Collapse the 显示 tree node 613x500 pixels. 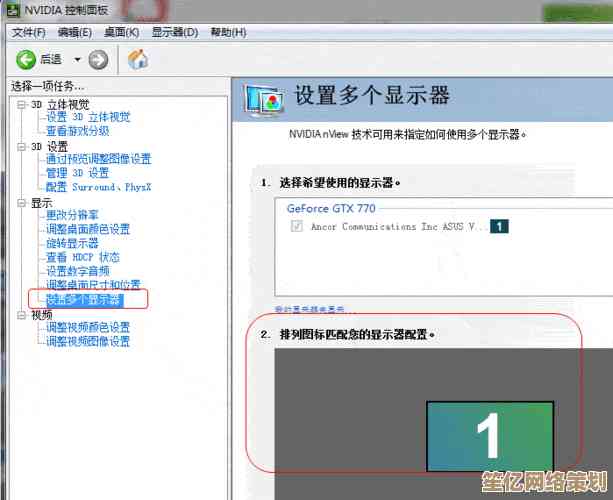point(23,203)
